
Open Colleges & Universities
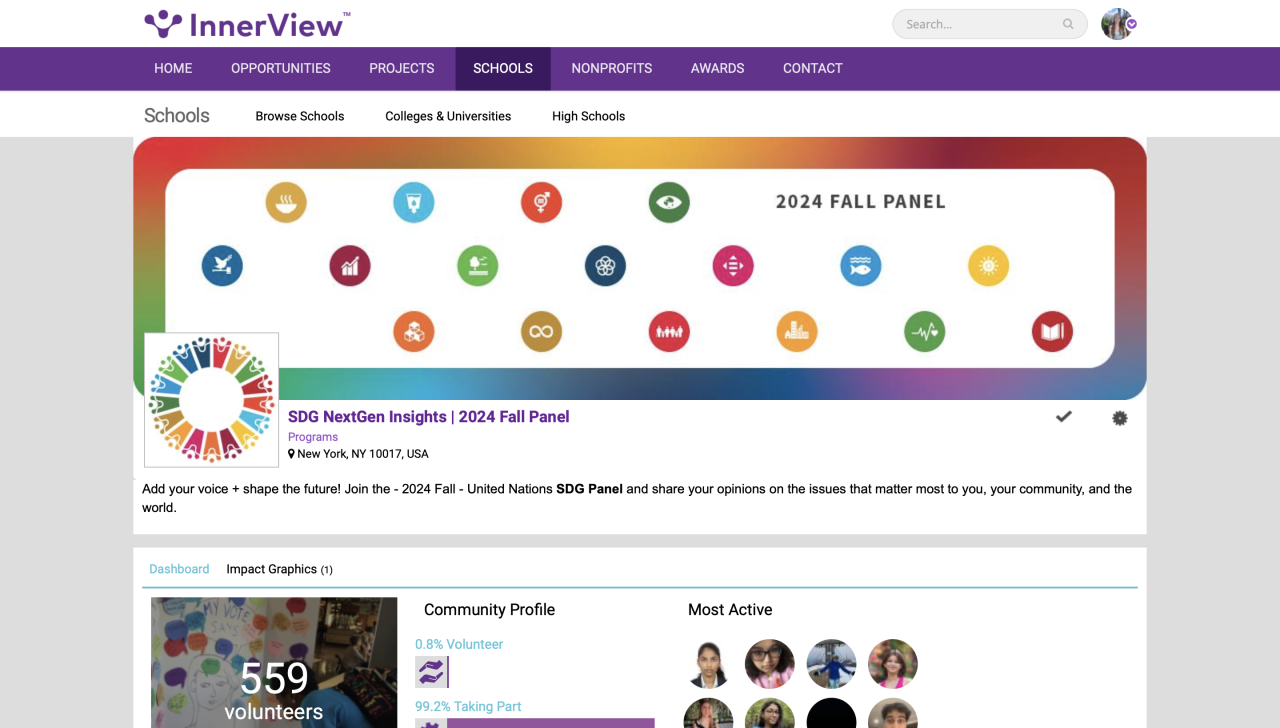[x=448, y=116]
